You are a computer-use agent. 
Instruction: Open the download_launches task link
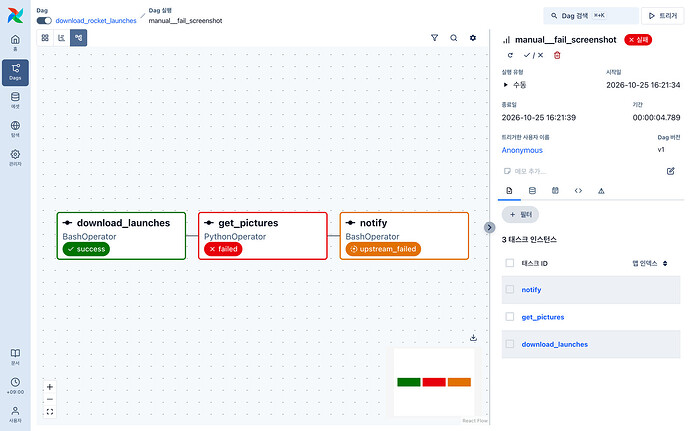(554, 344)
